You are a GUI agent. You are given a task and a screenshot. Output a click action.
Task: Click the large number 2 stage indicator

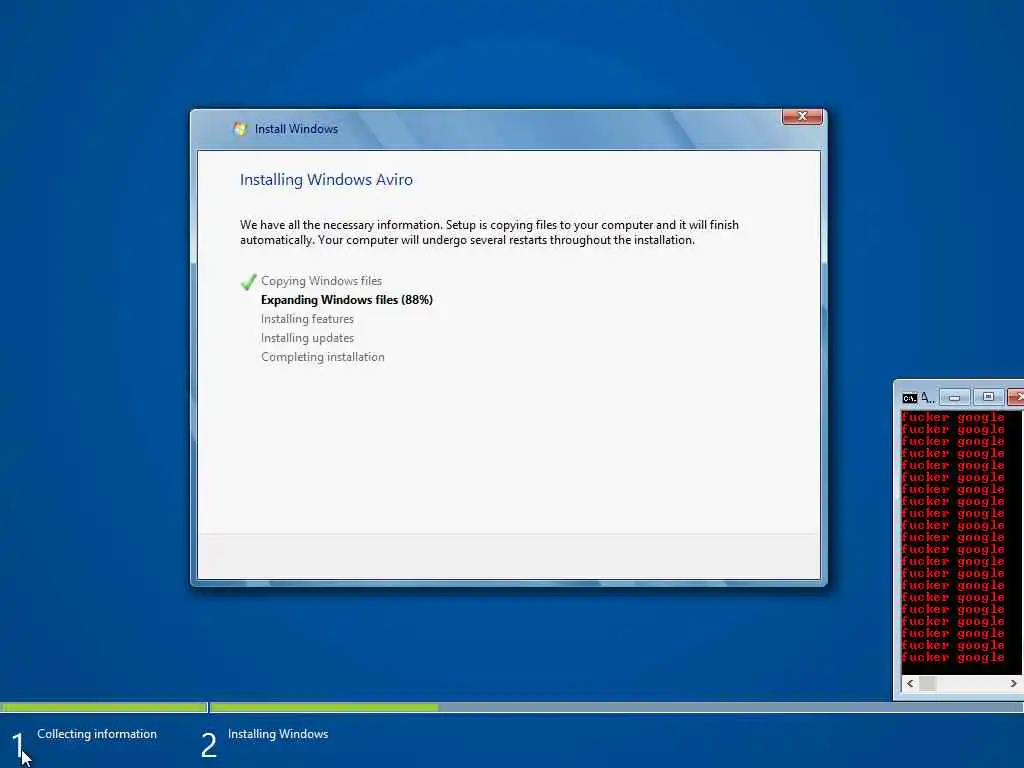click(x=208, y=745)
